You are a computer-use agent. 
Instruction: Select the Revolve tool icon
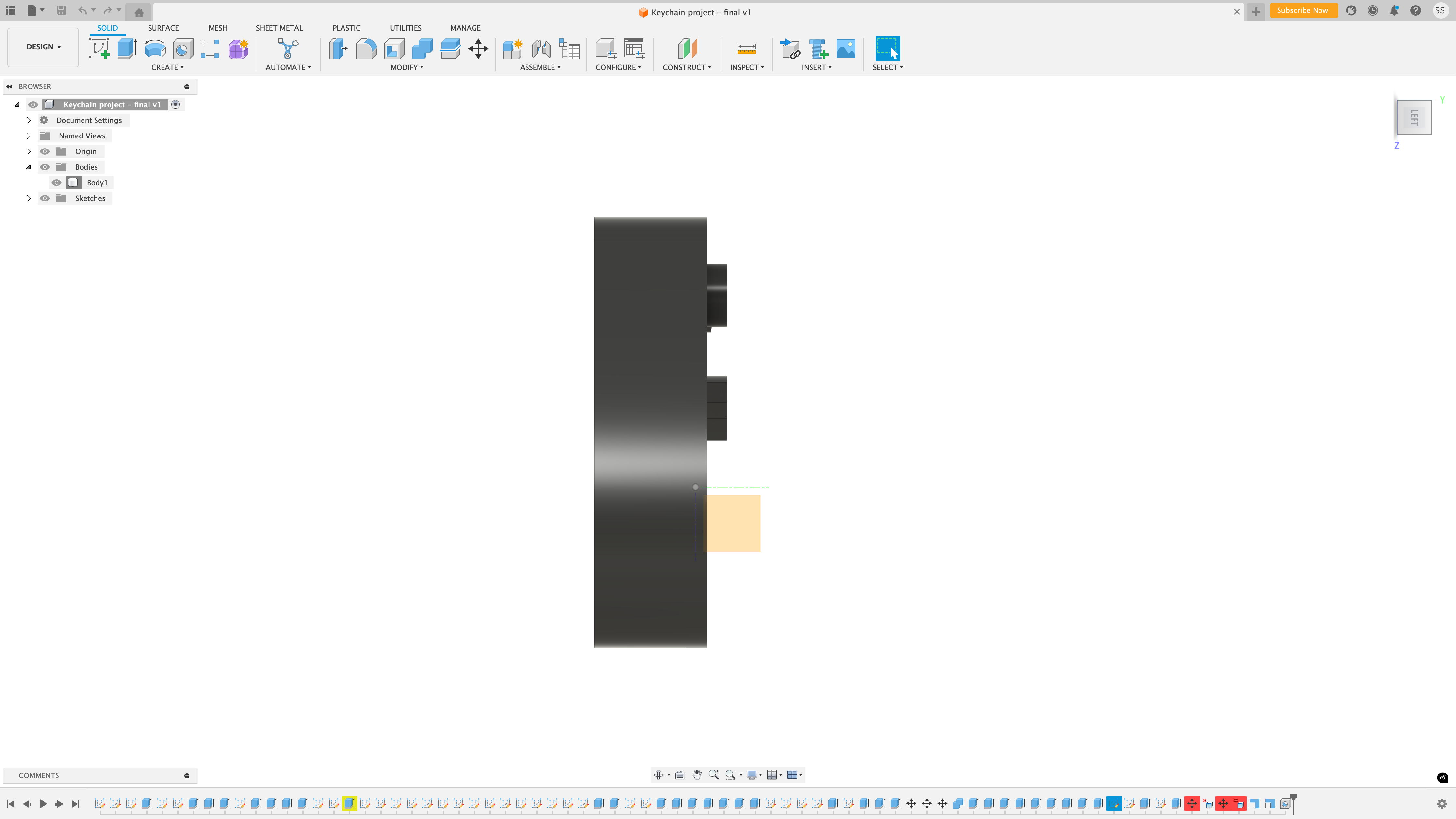(x=155, y=49)
